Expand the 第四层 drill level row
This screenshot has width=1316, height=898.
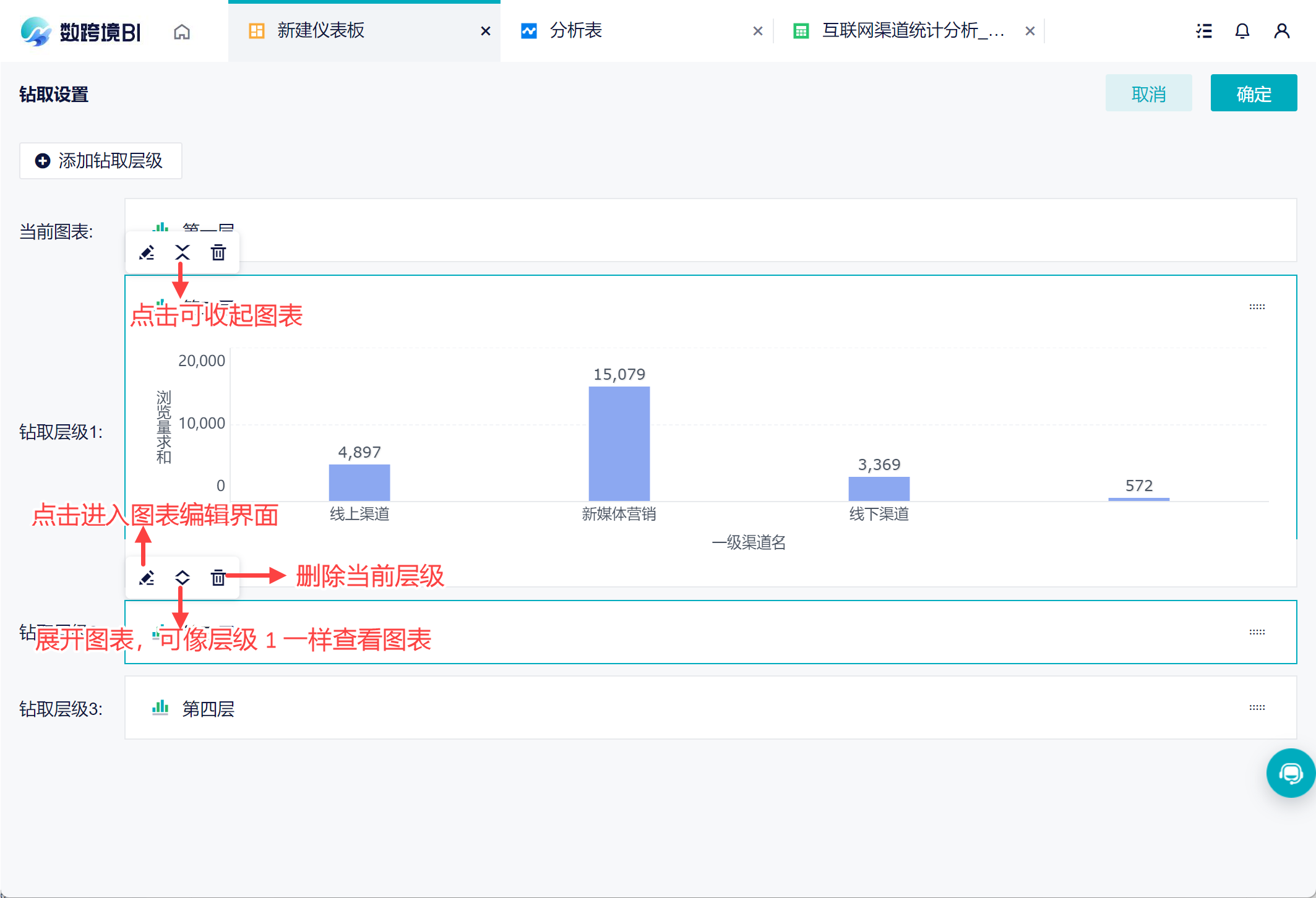click(x=208, y=709)
